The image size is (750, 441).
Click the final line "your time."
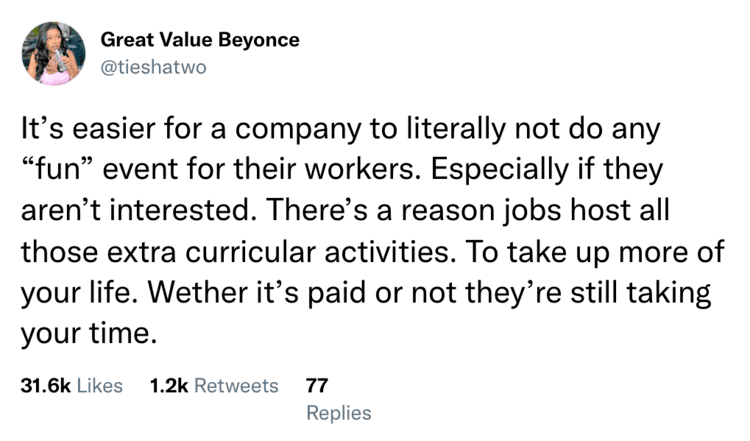coord(89,334)
